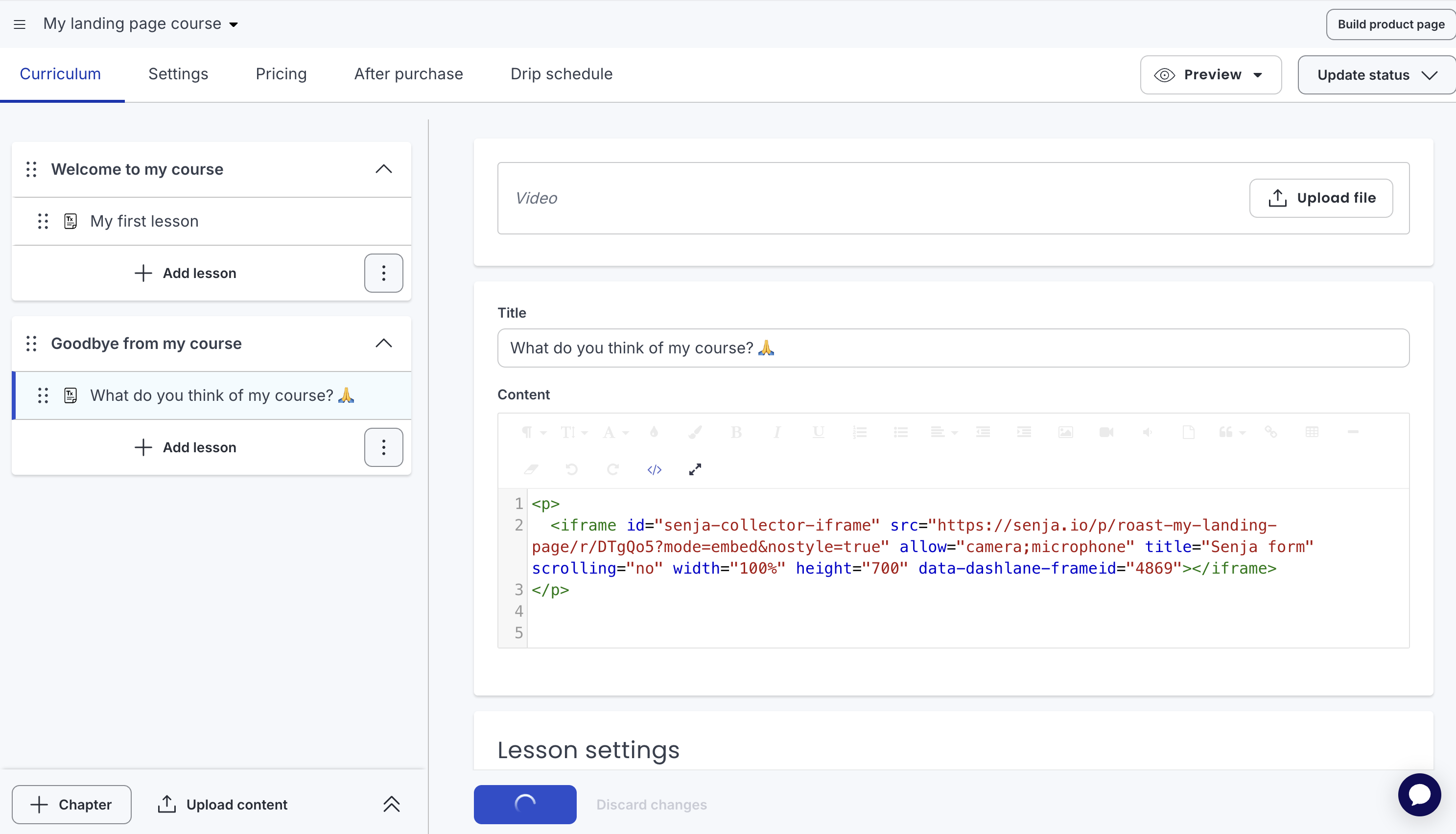The height and width of the screenshot is (834, 1456).
Task: Open options menu for Goodbye chapter
Action: [384, 447]
